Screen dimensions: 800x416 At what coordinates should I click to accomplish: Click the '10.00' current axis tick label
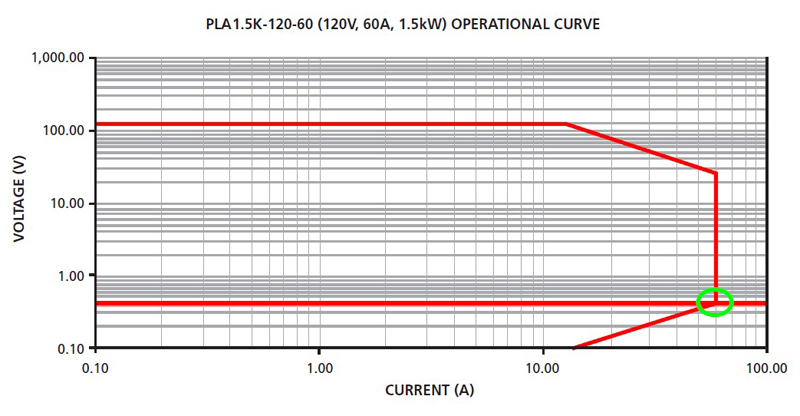542,368
